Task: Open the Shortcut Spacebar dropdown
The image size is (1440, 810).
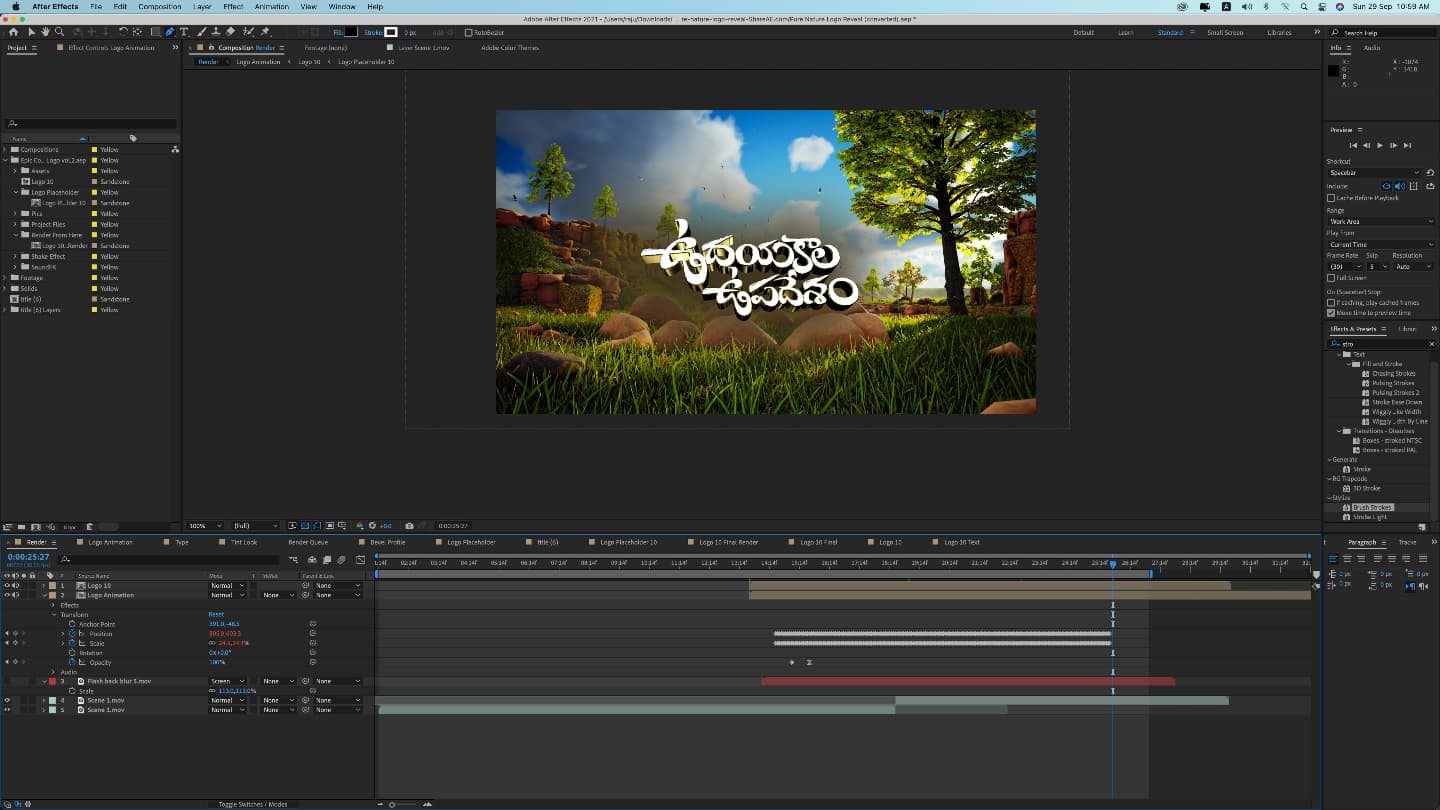Action: pos(1374,173)
